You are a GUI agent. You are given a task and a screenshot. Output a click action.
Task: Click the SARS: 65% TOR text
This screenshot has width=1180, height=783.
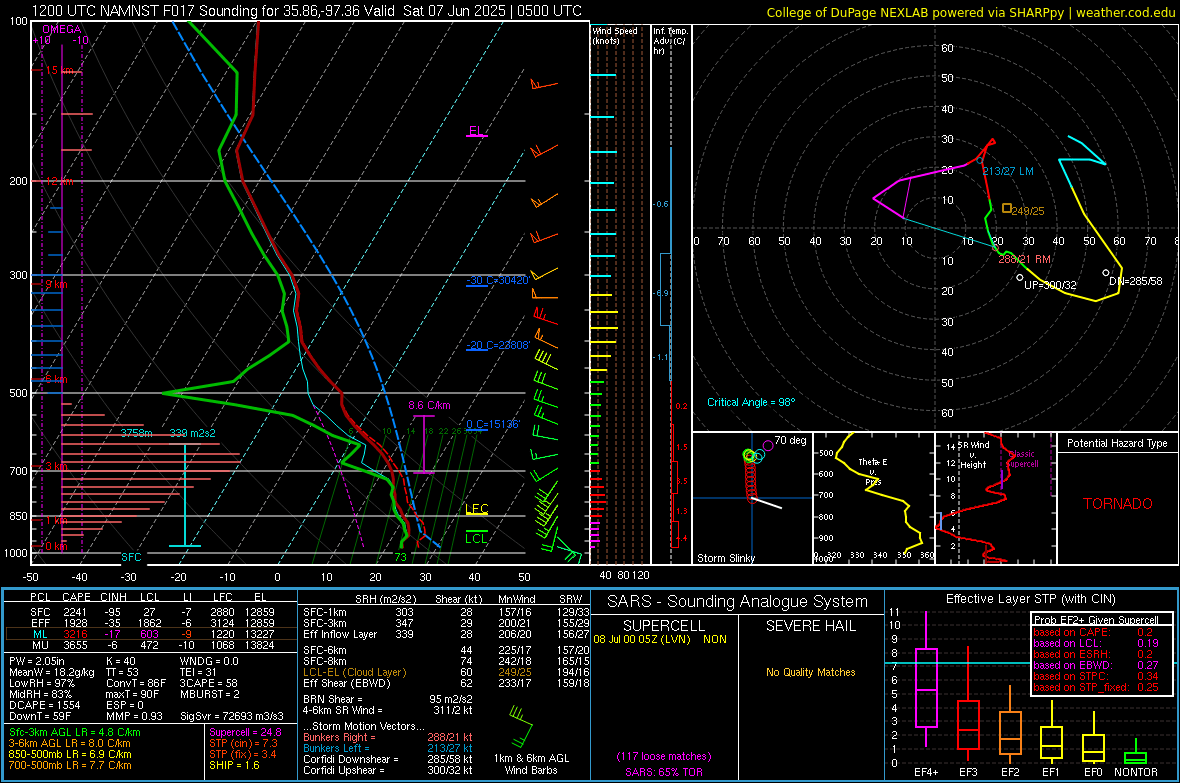click(664, 772)
